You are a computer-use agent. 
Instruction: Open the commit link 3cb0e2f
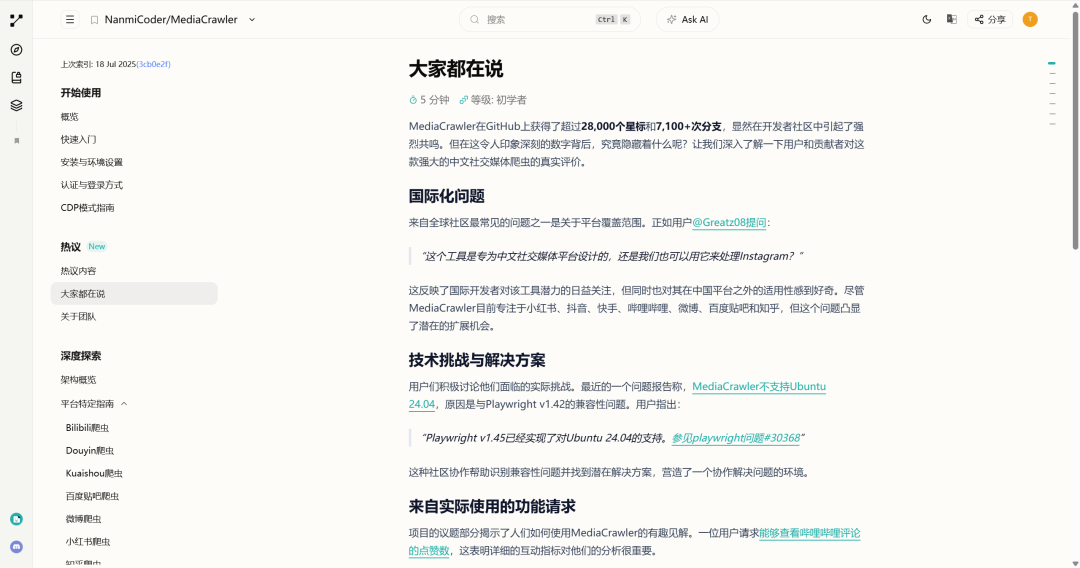[x=154, y=64]
